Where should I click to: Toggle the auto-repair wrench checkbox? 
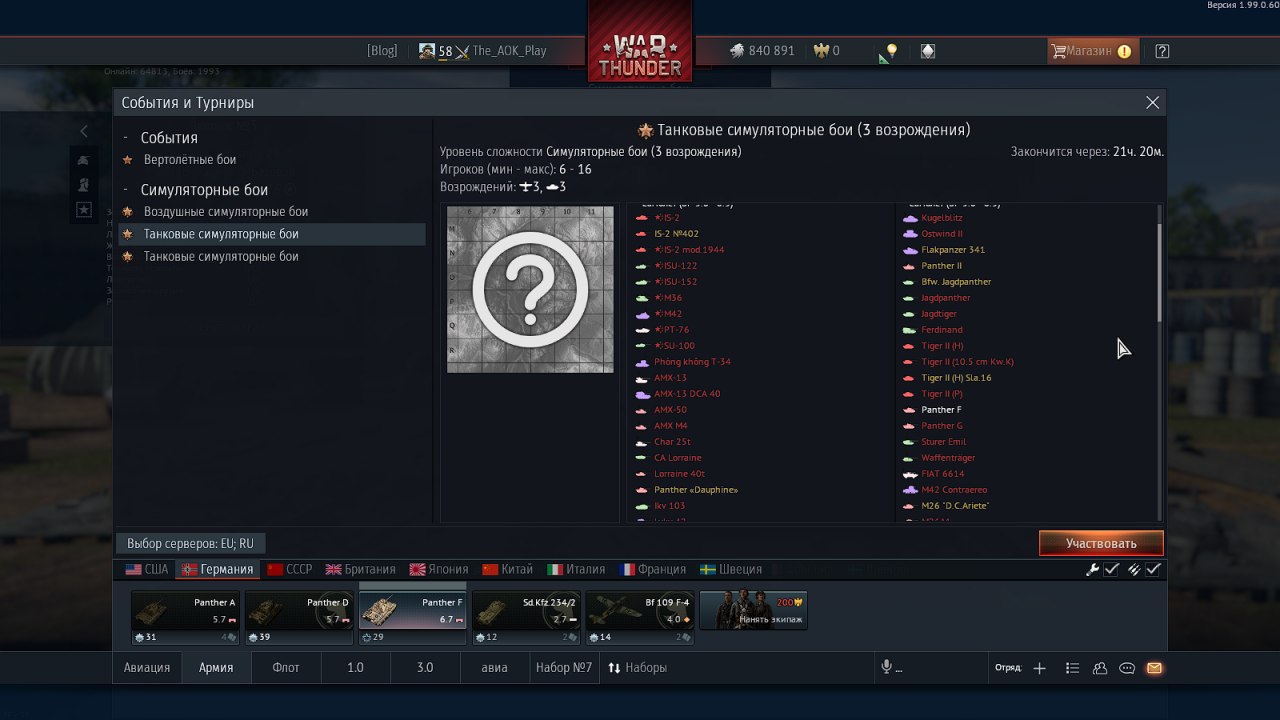point(1111,570)
